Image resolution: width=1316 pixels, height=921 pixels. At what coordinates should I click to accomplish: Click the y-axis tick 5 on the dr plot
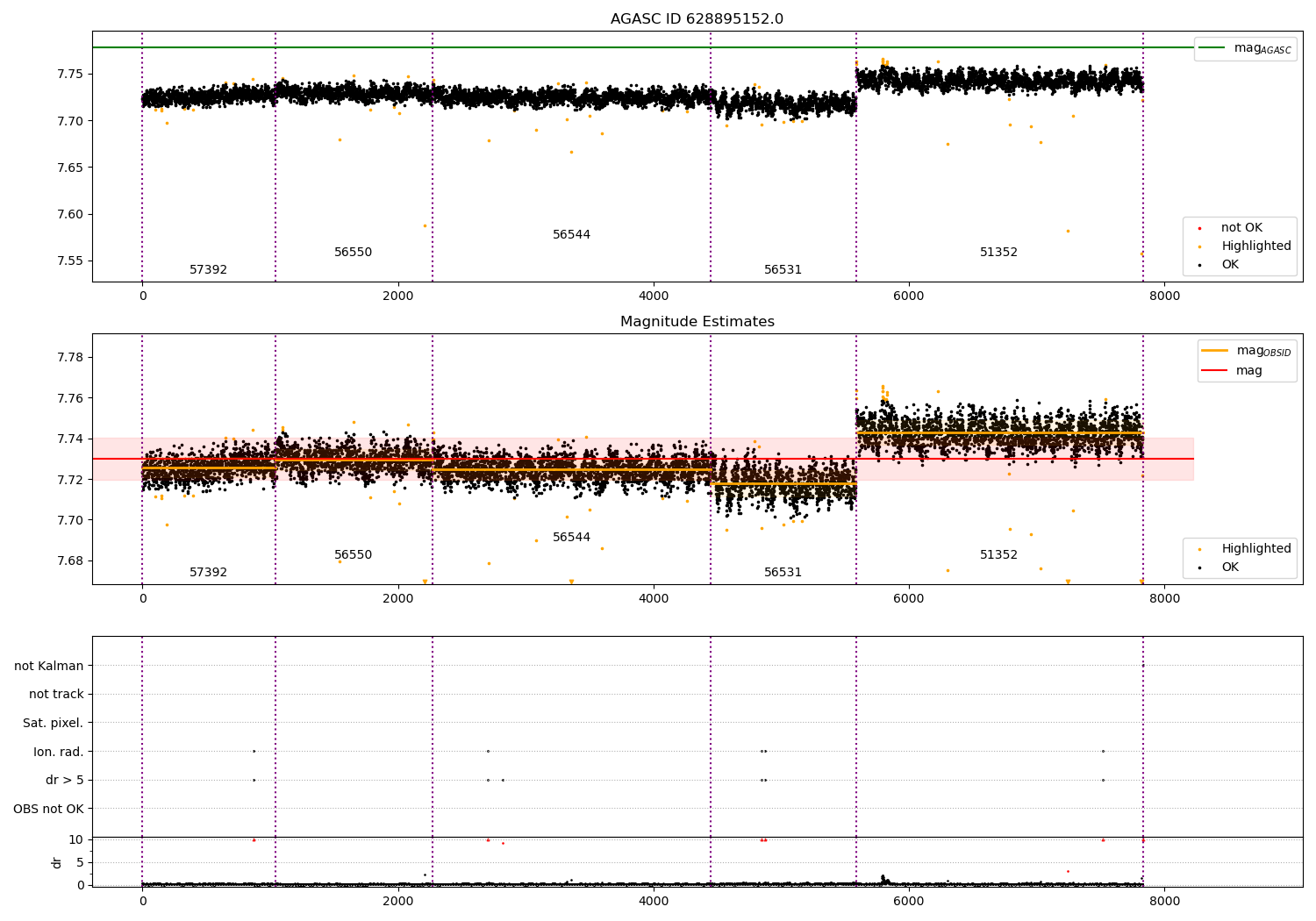click(80, 862)
